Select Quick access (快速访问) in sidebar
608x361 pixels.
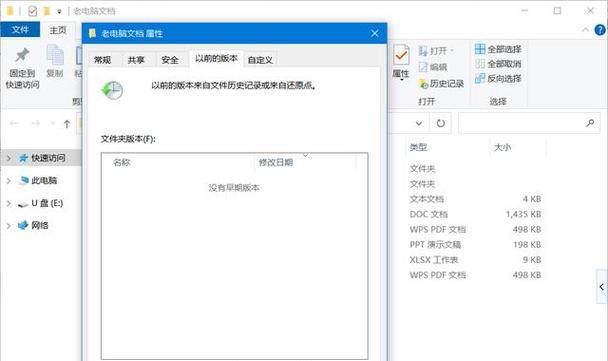coord(42,158)
